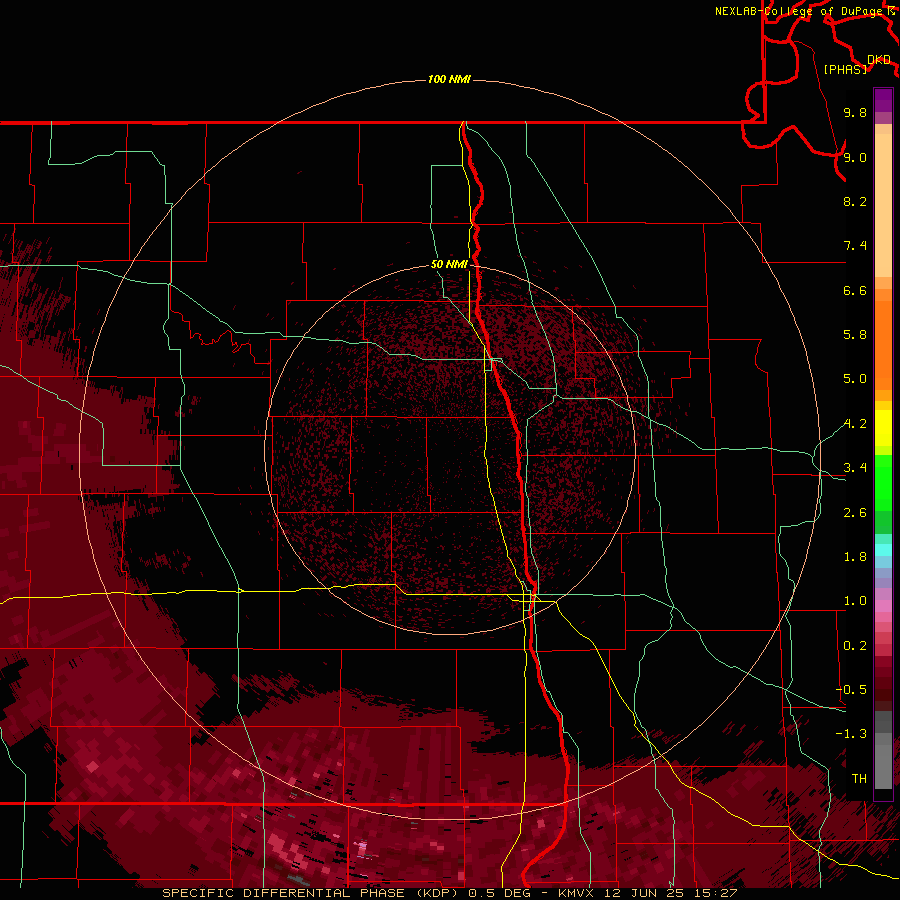The height and width of the screenshot is (900, 900).
Task: Click the 1.0 value on the color scale
Action: pos(855,601)
